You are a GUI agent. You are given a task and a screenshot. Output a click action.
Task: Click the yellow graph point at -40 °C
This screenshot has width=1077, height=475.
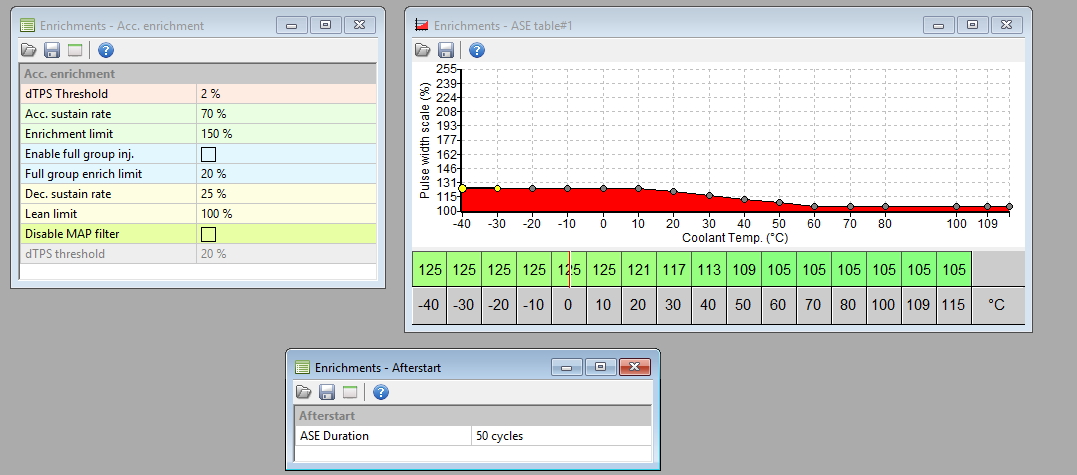pyautogui.click(x=462, y=188)
